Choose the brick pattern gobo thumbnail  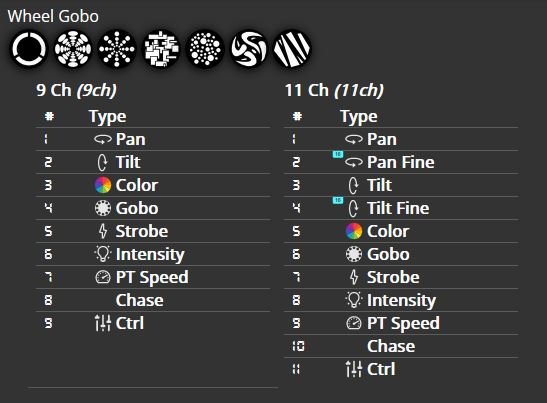161,49
